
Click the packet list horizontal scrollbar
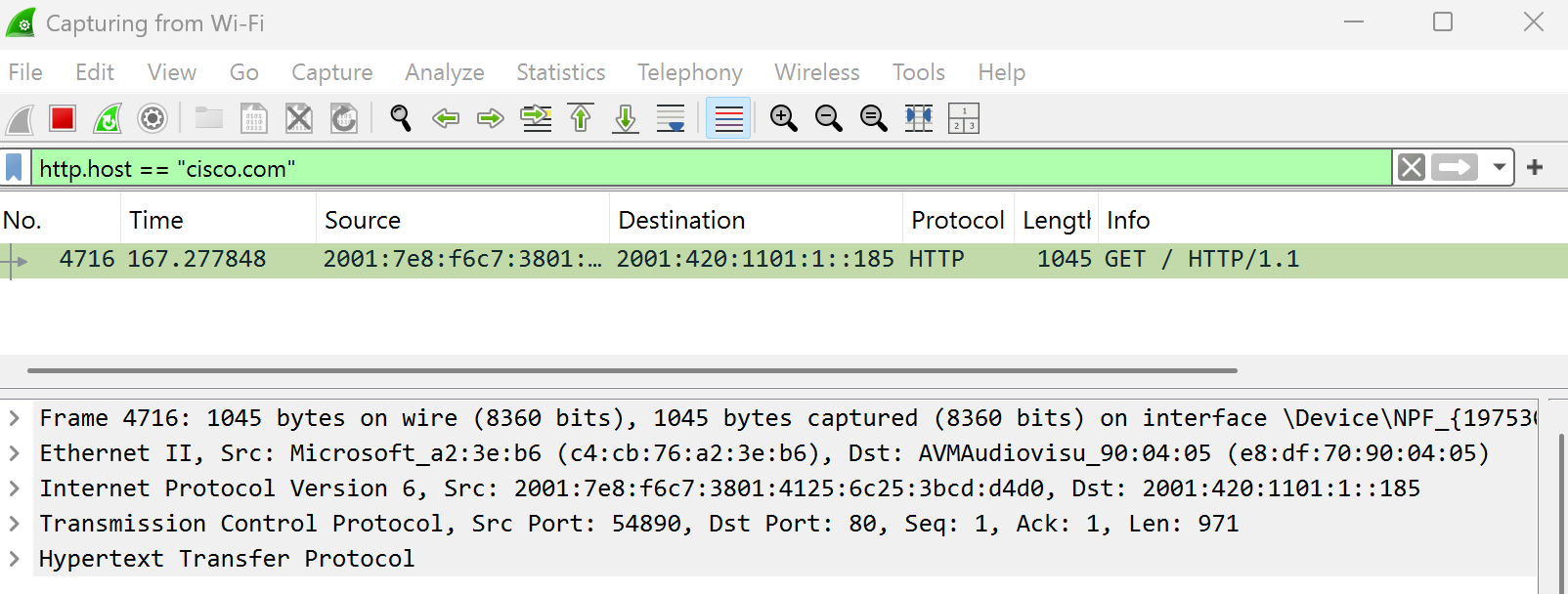632,371
